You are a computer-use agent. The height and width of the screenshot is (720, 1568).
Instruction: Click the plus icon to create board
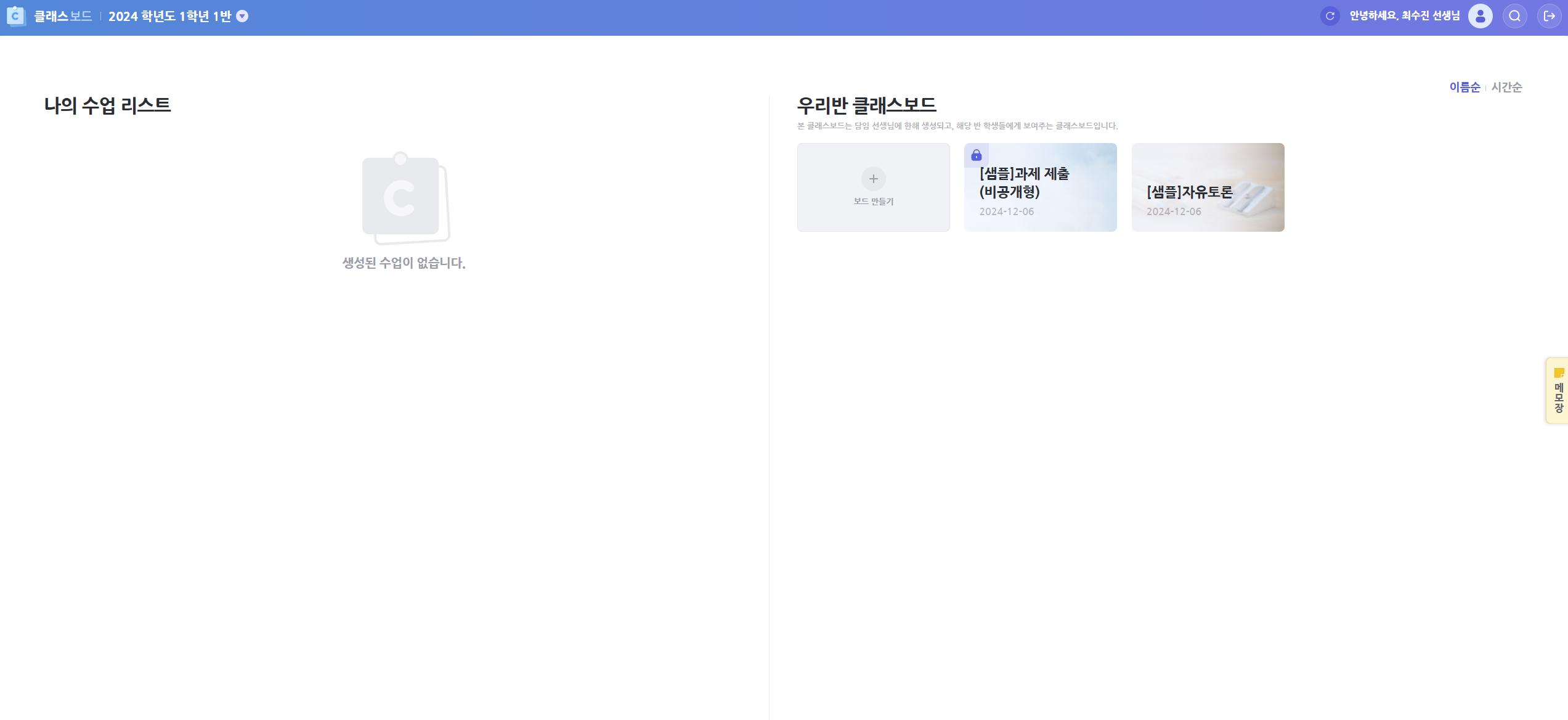coord(873,179)
